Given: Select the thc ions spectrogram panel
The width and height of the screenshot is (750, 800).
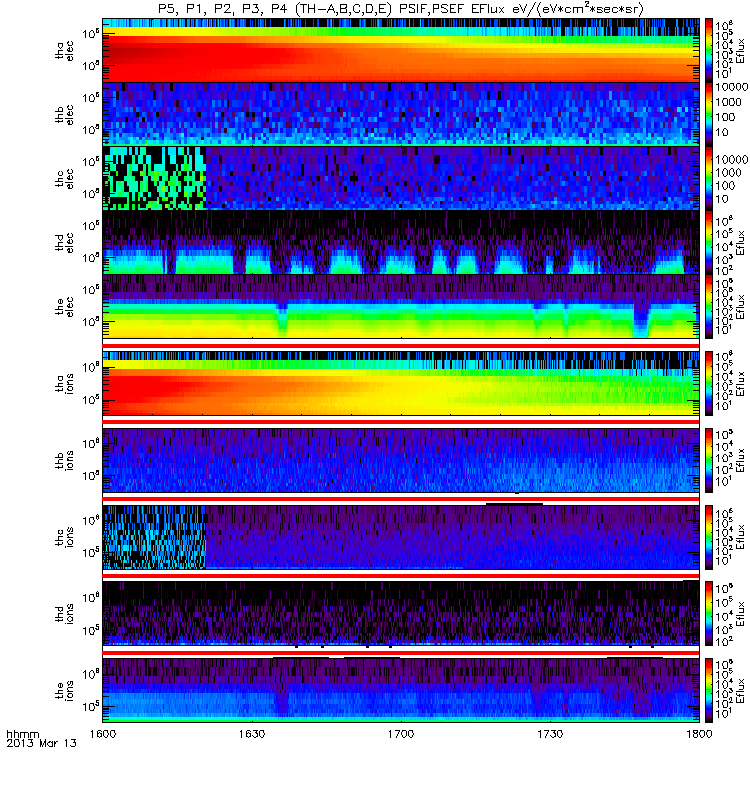Looking at the screenshot, I should click(x=401, y=537).
